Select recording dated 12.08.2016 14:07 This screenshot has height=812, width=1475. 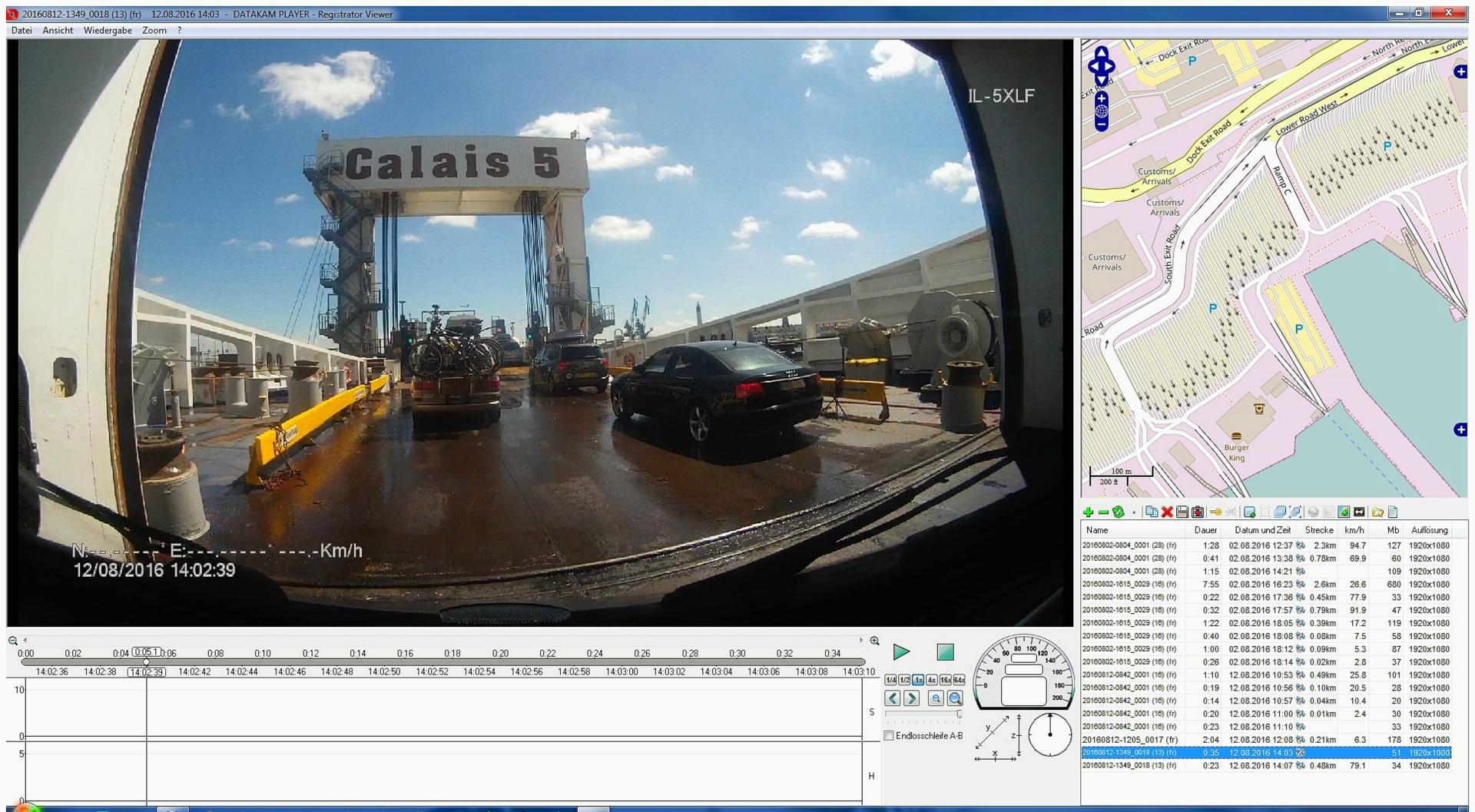[1266, 766]
